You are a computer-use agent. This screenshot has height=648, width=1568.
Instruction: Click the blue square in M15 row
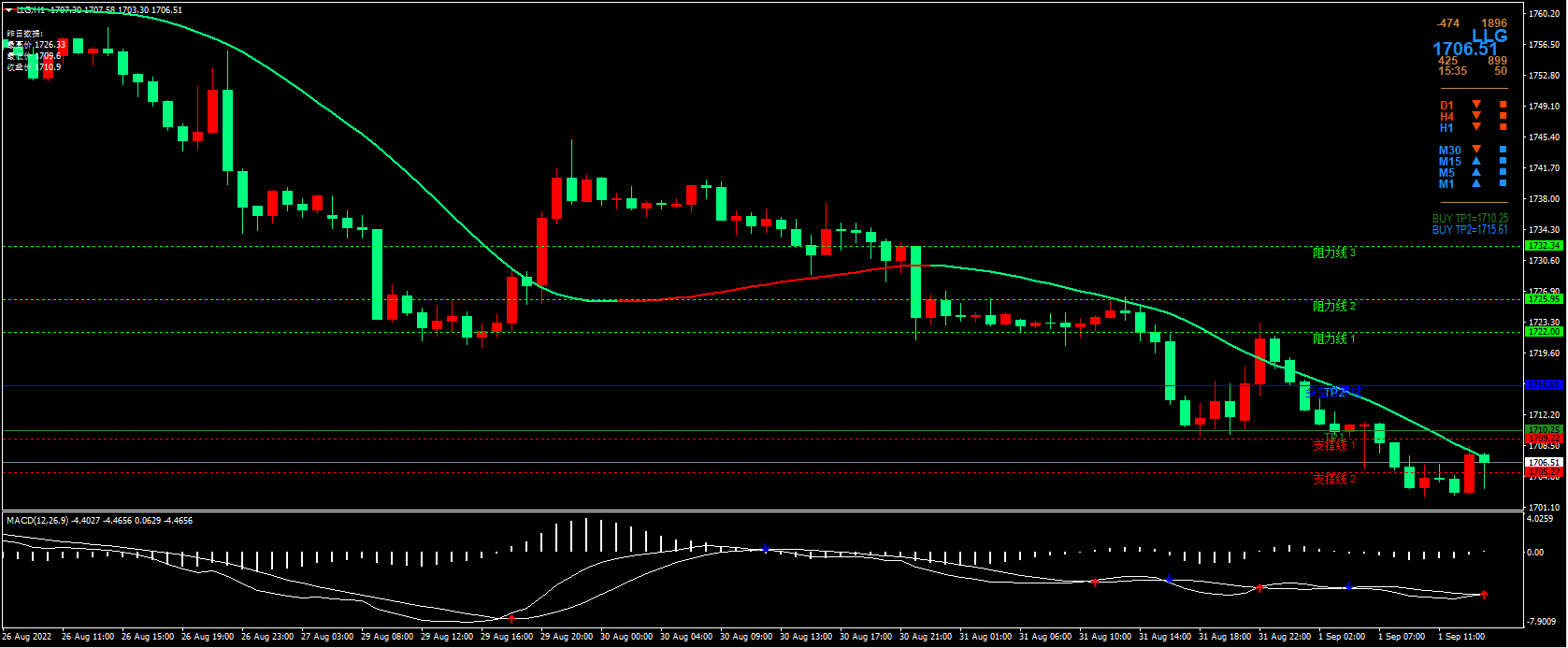click(1503, 161)
